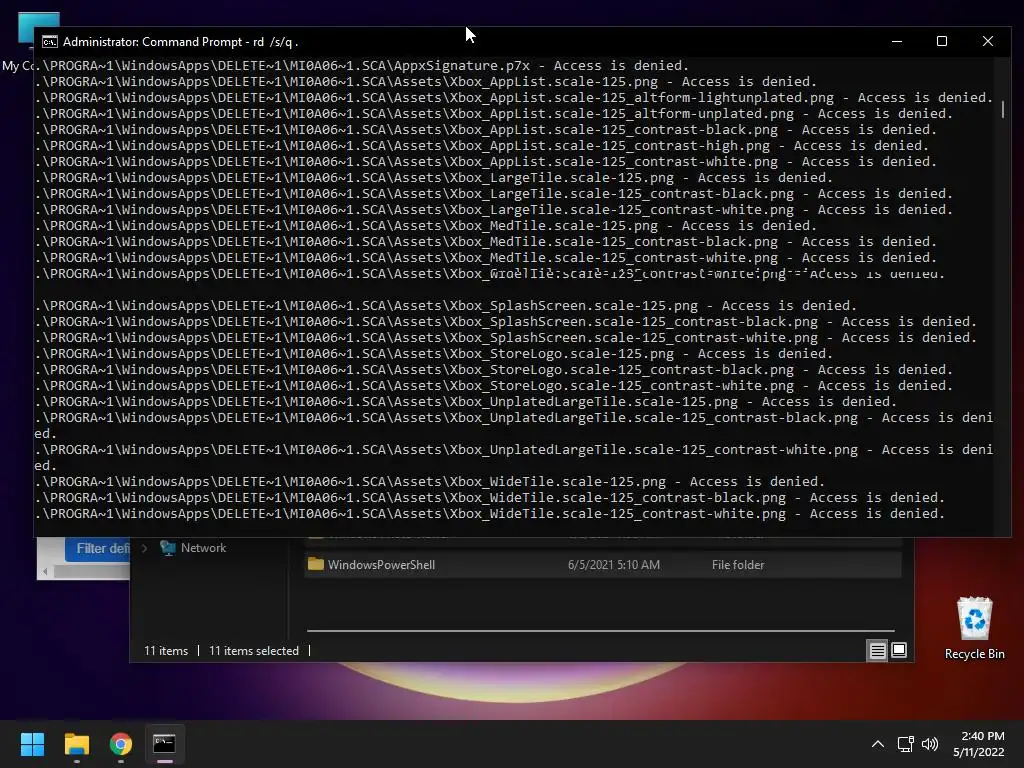The width and height of the screenshot is (1024, 768).
Task: Click the Xbox_LargeTile.scale-125.png line
Action: pyautogui.click(x=434, y=178)
